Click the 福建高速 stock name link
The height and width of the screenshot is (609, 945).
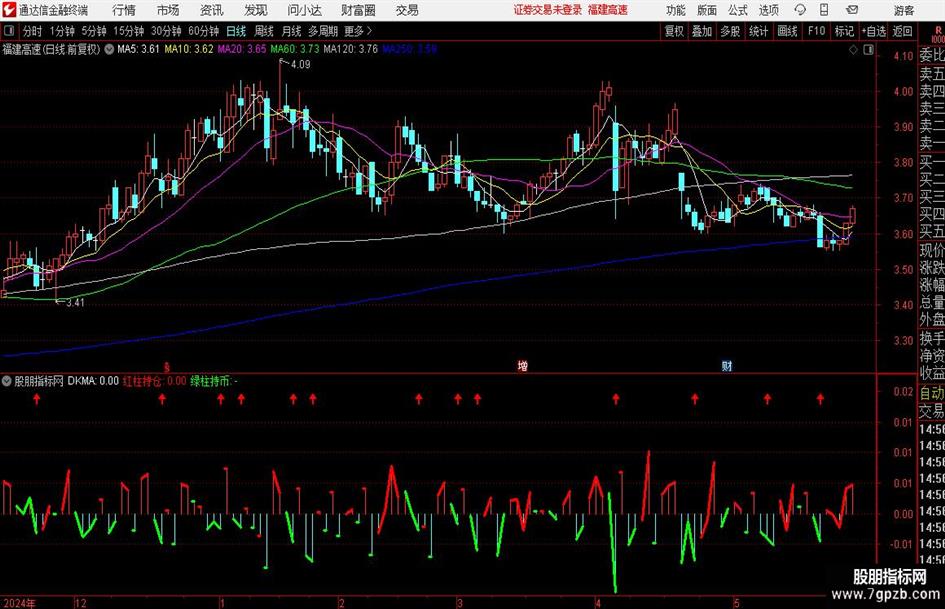tap(608, 10)
